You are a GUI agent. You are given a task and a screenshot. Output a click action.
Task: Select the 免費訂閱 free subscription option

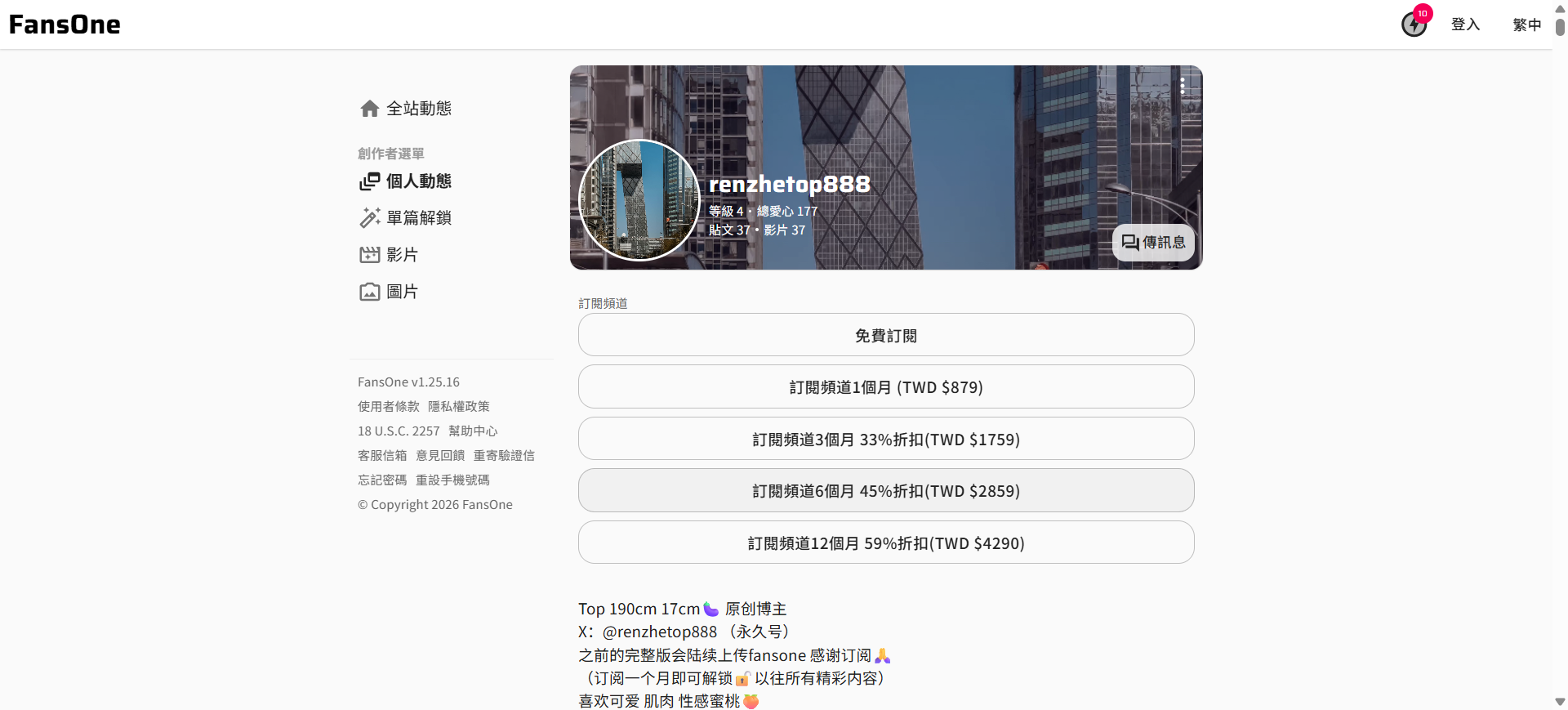click(886, 335)
